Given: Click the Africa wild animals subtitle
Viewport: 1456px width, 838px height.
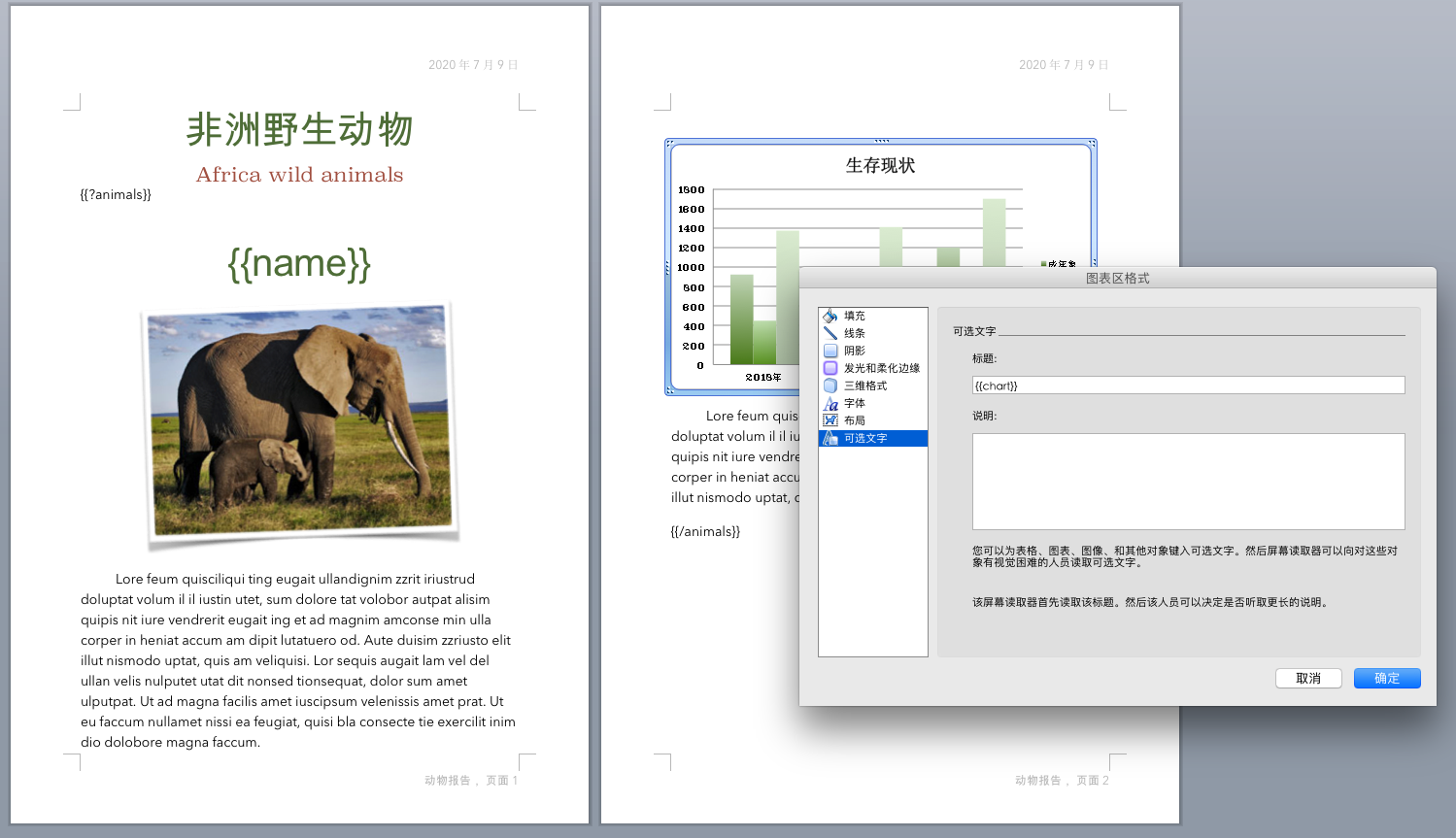Looking at the screenshot, I should pos(299,175).
